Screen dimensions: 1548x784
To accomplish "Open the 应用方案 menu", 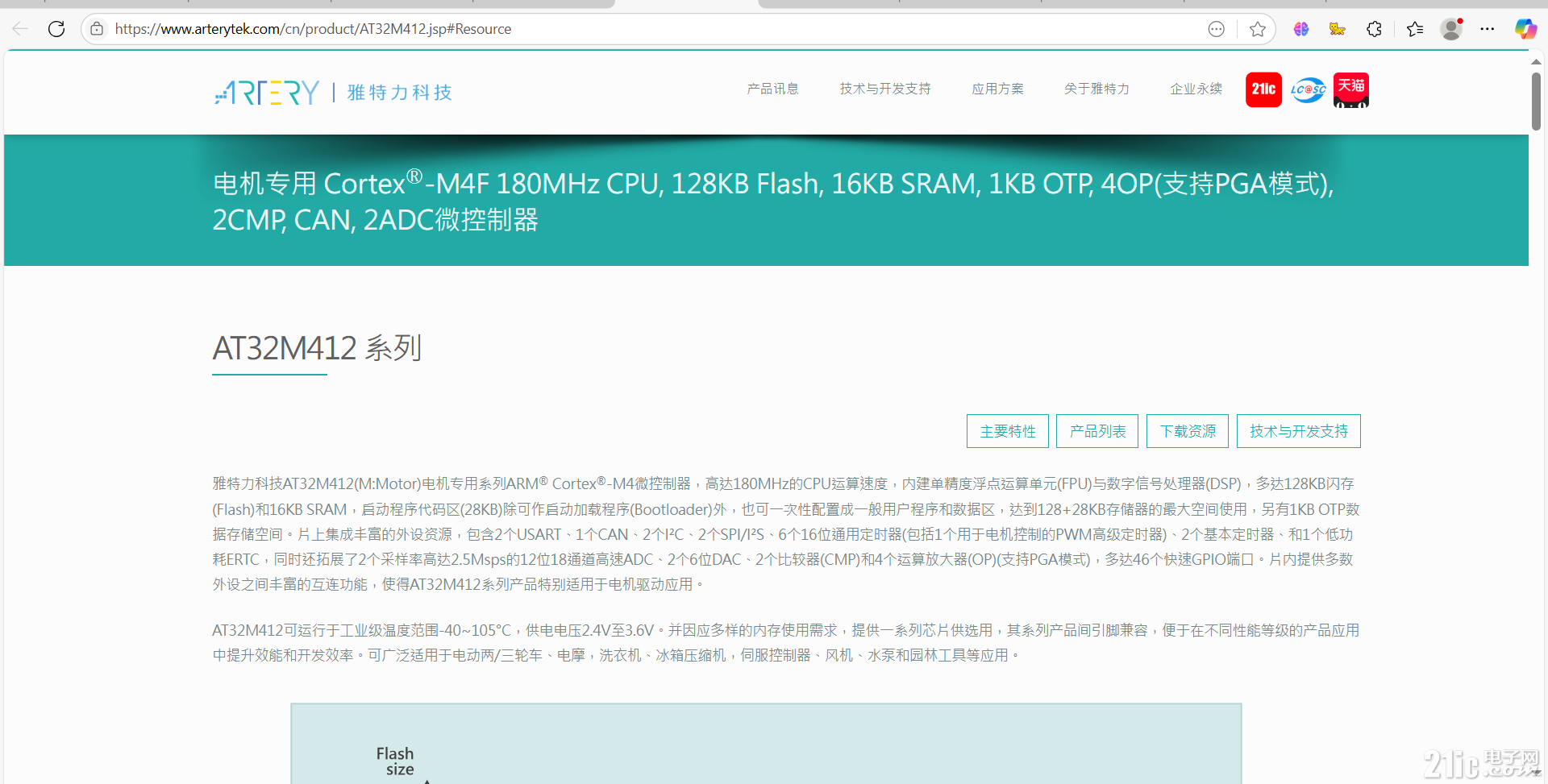I will click(997, 89).
